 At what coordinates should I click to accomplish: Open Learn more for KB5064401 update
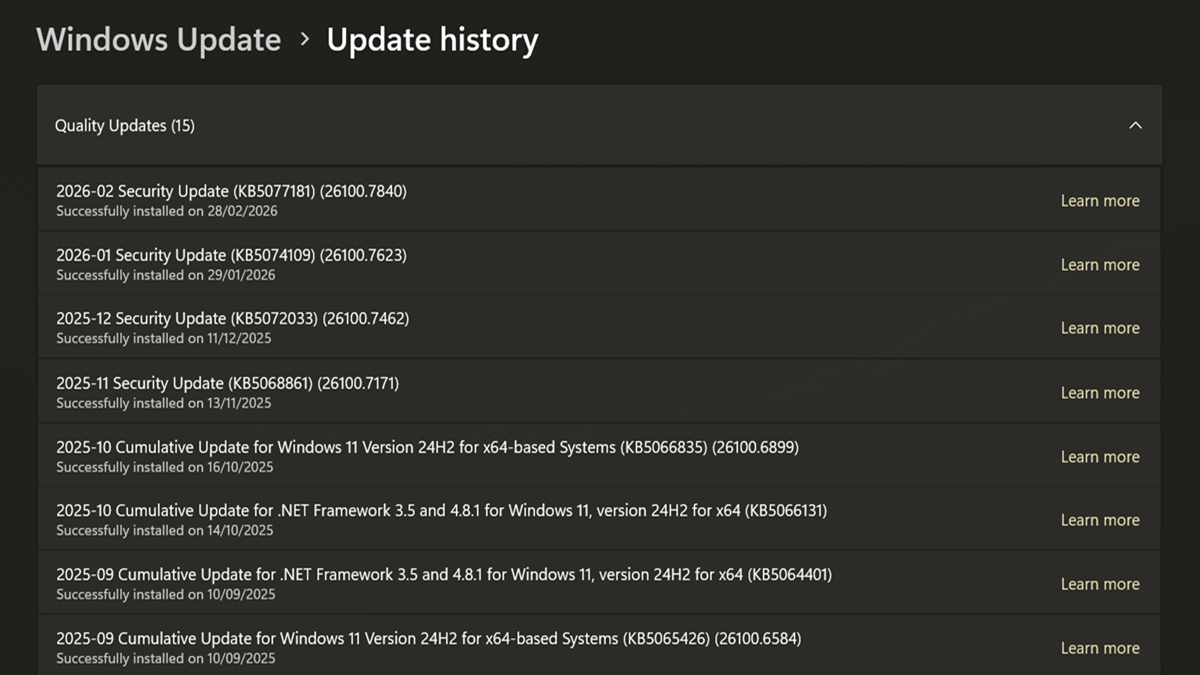point(1099,584)
